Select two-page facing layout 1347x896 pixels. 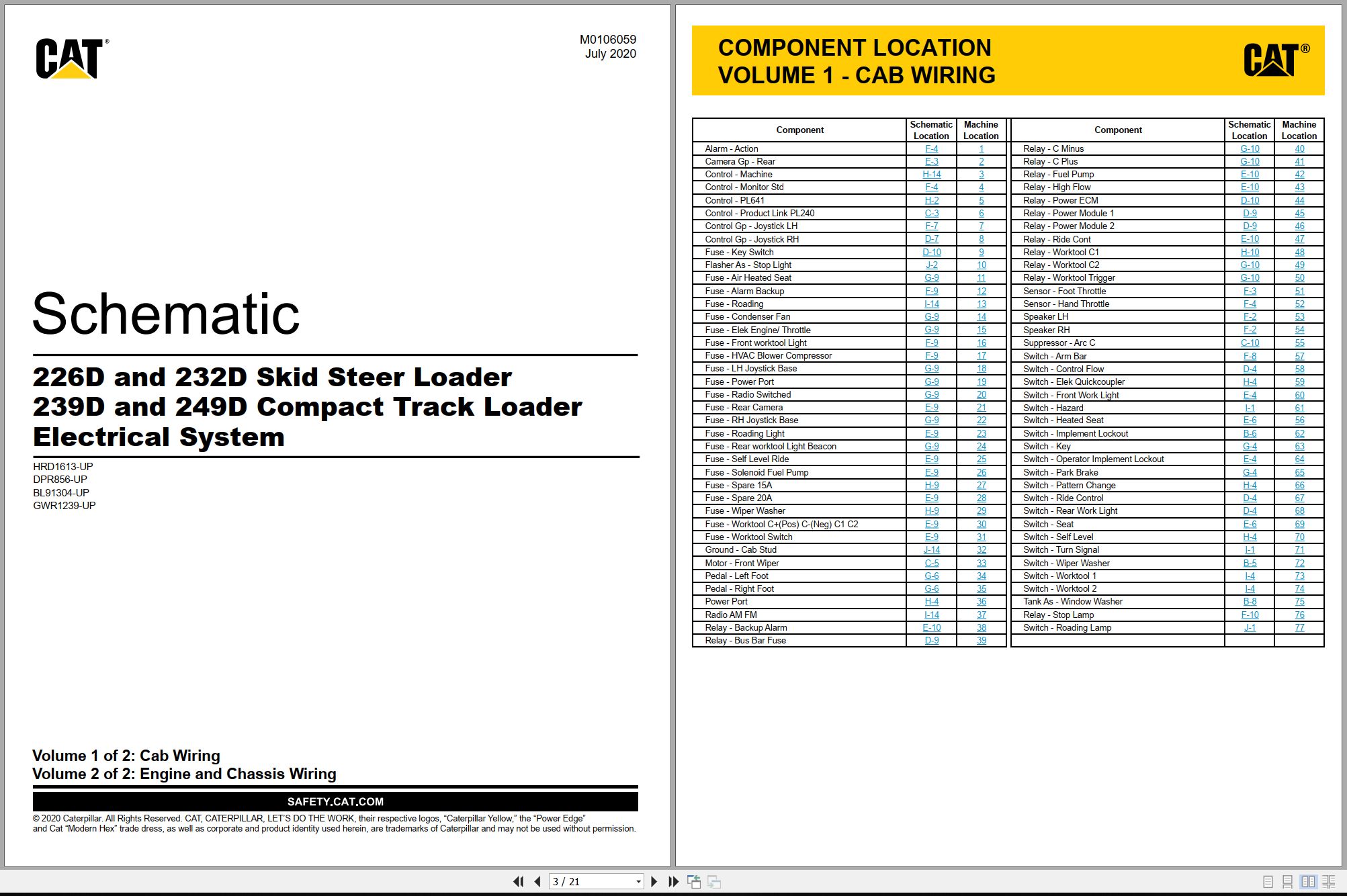click(1308, 881)
